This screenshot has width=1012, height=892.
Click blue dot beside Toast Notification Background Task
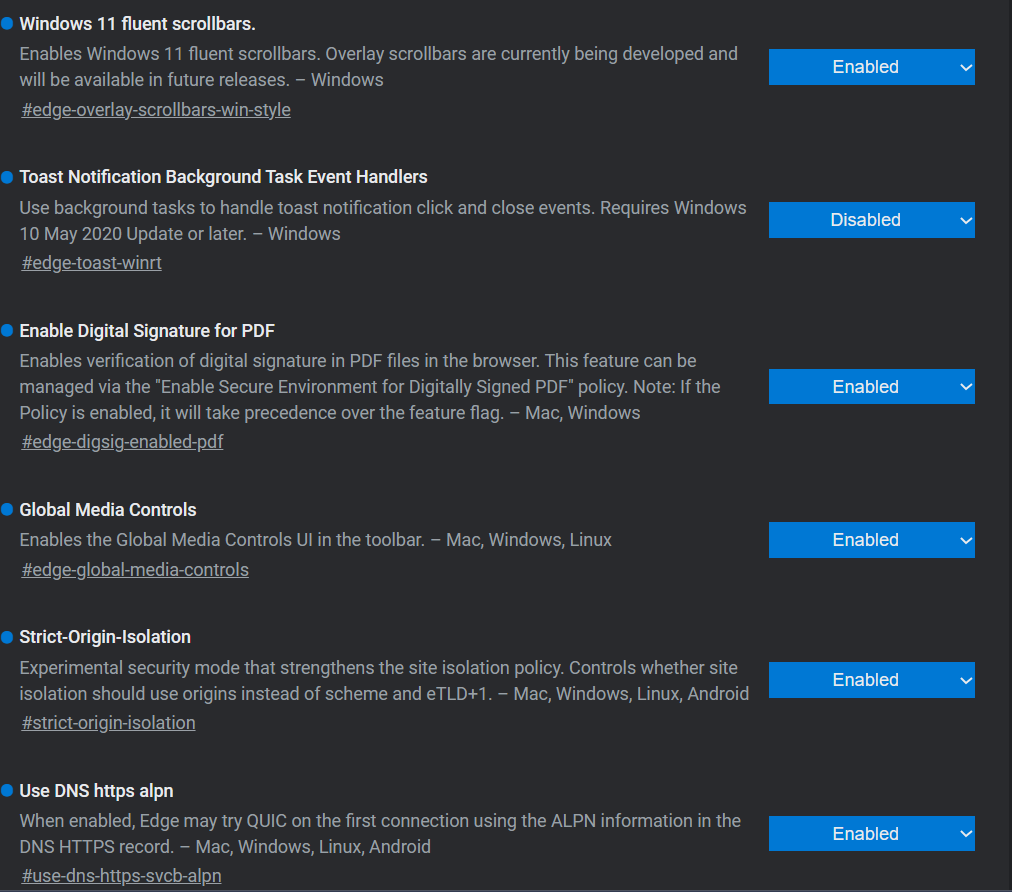point(7,177)
